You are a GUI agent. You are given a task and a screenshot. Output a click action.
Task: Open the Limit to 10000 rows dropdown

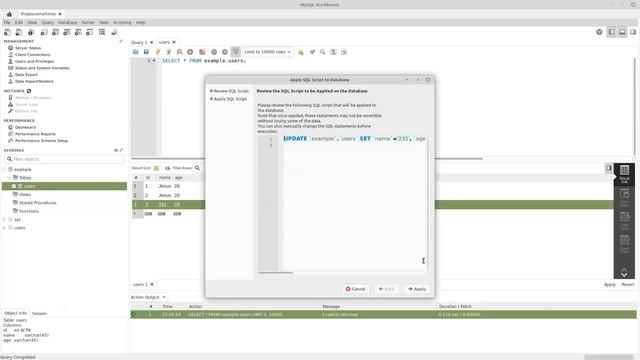point(268,52)
